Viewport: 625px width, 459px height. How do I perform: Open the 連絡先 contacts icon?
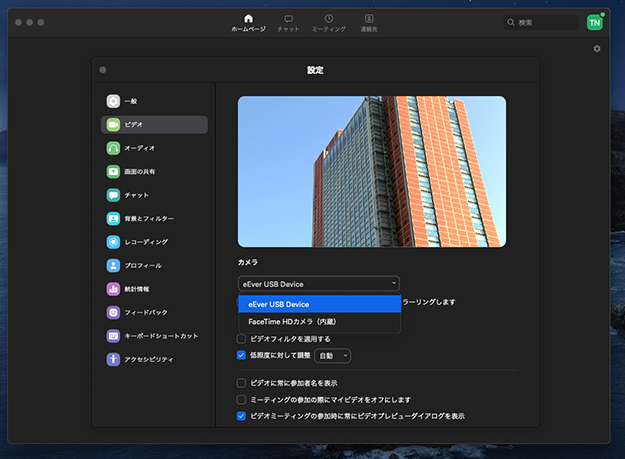click(x=369, y=19)
